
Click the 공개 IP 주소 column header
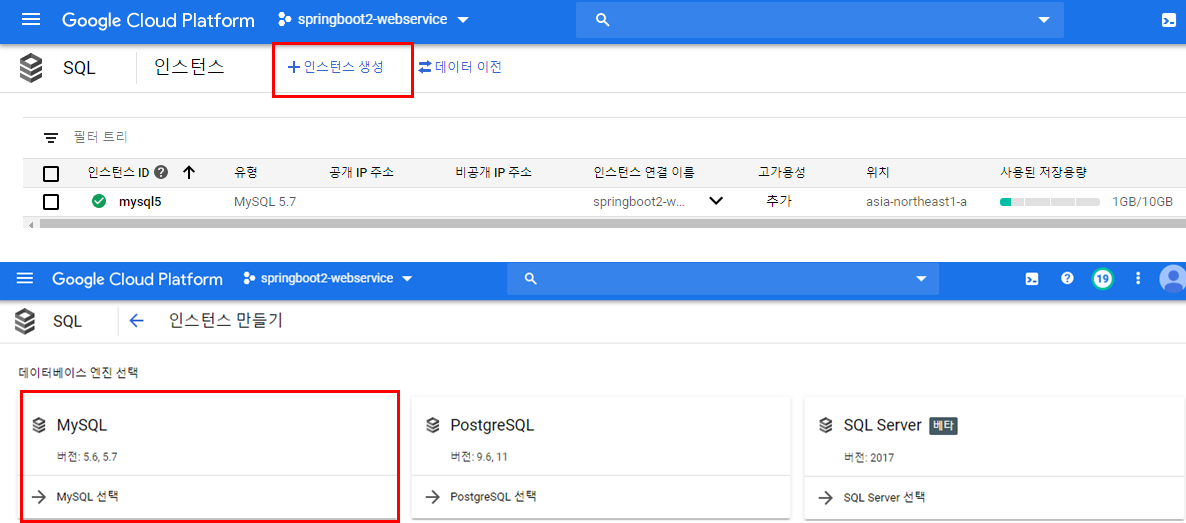tap(362, 173)
